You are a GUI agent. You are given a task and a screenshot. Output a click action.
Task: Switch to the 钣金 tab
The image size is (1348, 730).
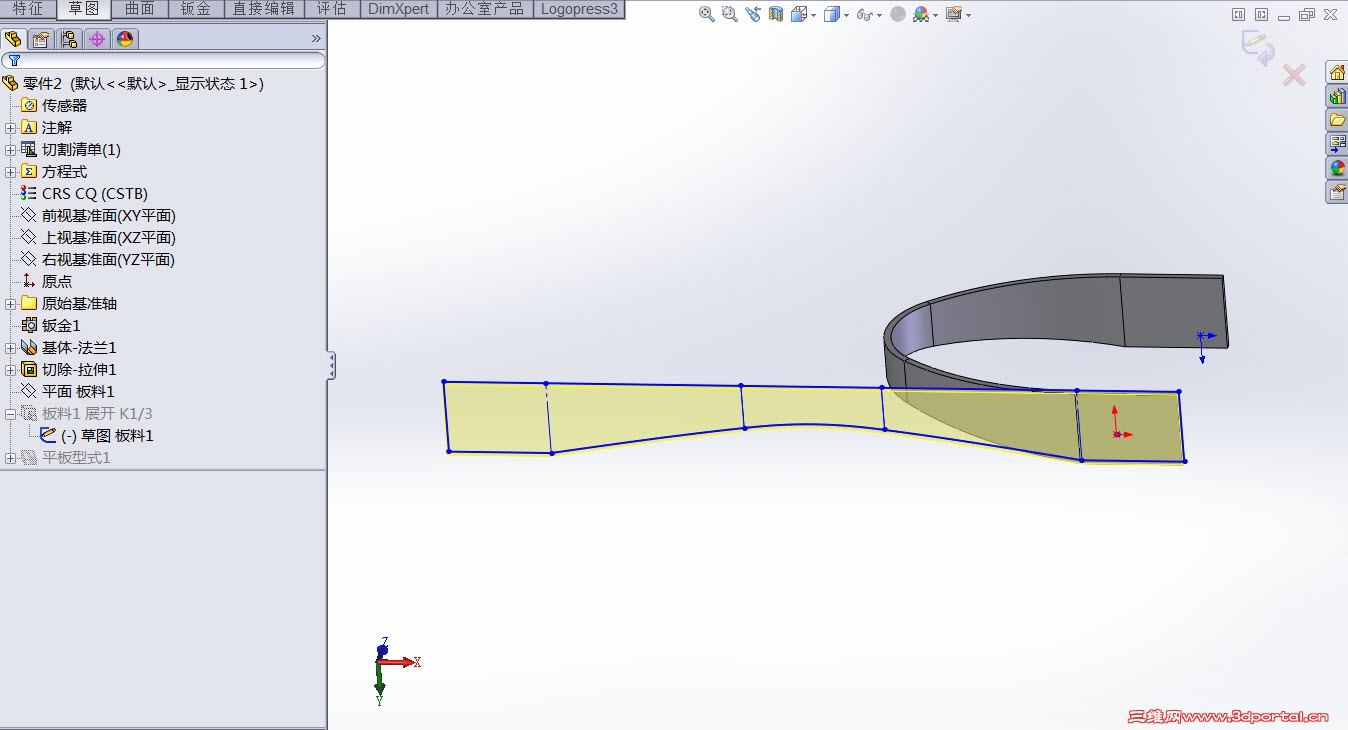pos(196,9)
